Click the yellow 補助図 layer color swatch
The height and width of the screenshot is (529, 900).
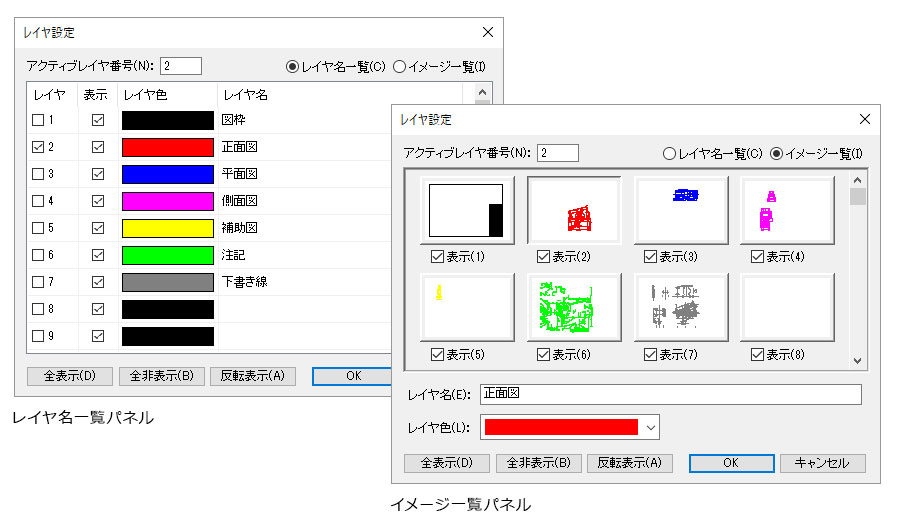[x=167, y=228]
